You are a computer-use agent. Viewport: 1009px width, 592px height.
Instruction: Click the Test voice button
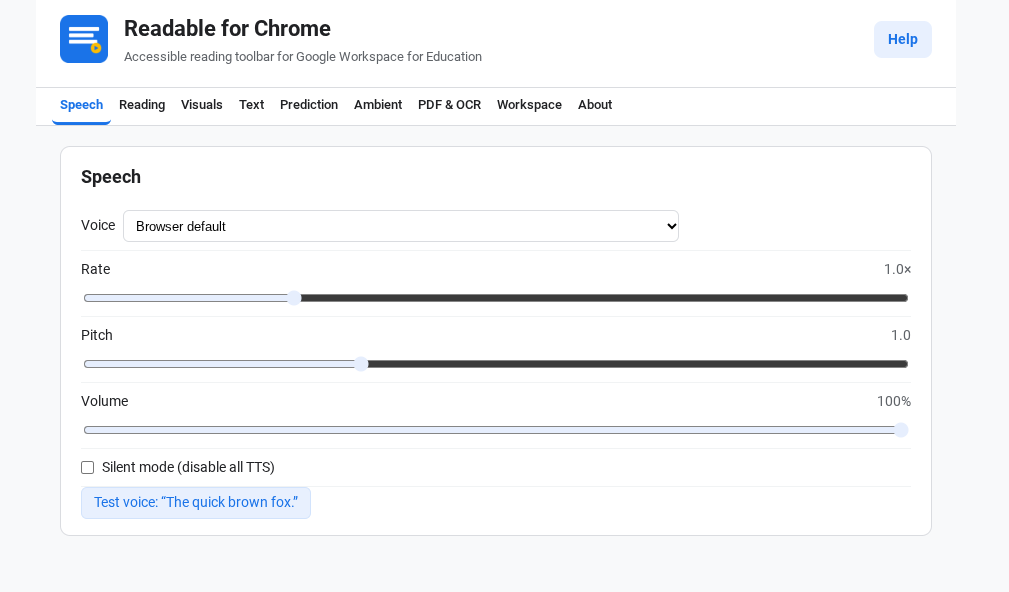196,503
